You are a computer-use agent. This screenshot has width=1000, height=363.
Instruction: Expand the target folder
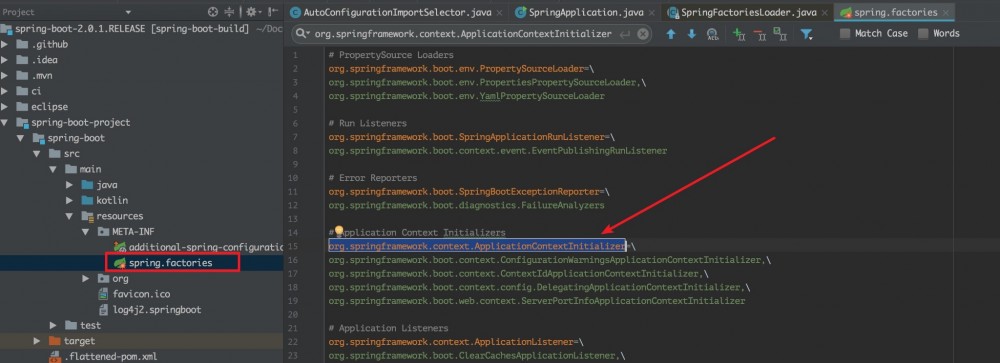click(x=37, y=341)
